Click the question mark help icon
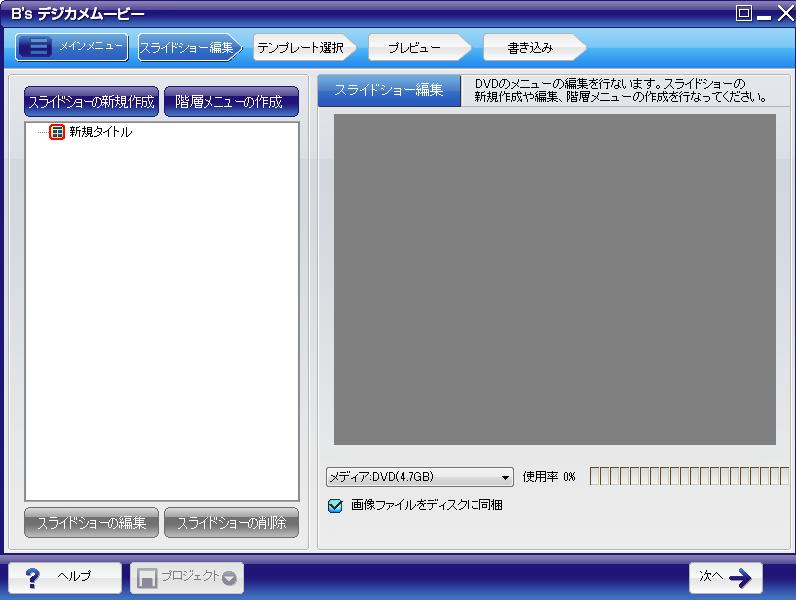Viewport: 796px width, 600px height. point(32,578)
